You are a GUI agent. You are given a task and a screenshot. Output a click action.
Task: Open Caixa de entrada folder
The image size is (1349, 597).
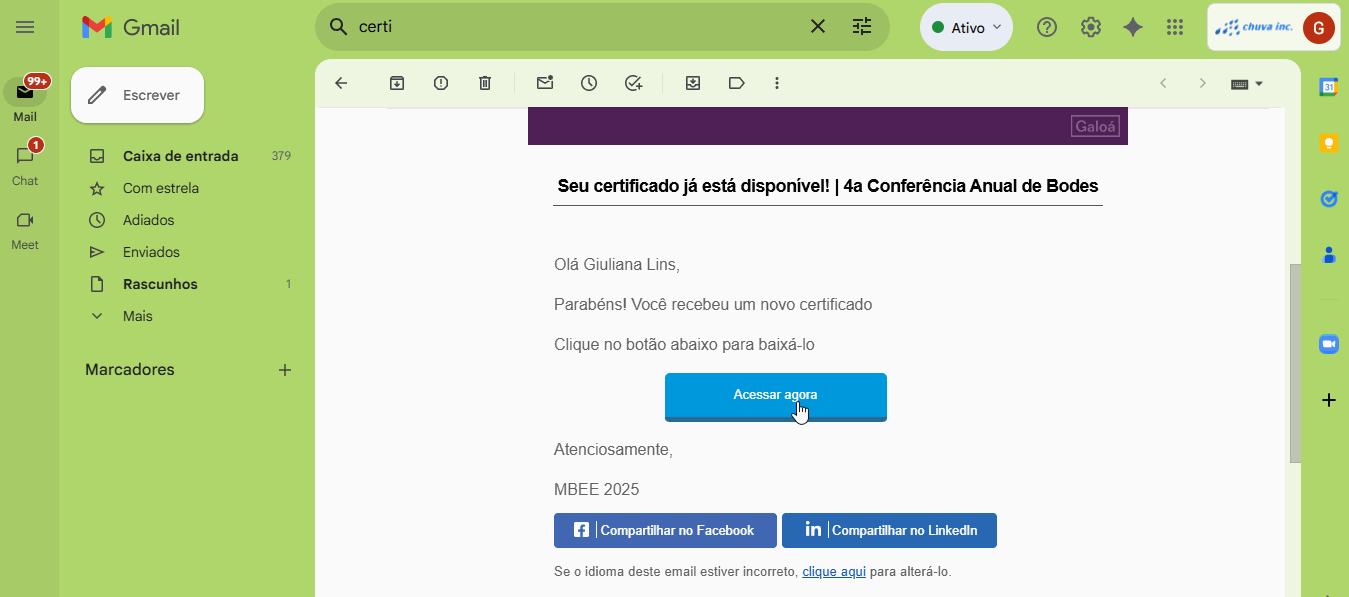[x=182, y=156]
